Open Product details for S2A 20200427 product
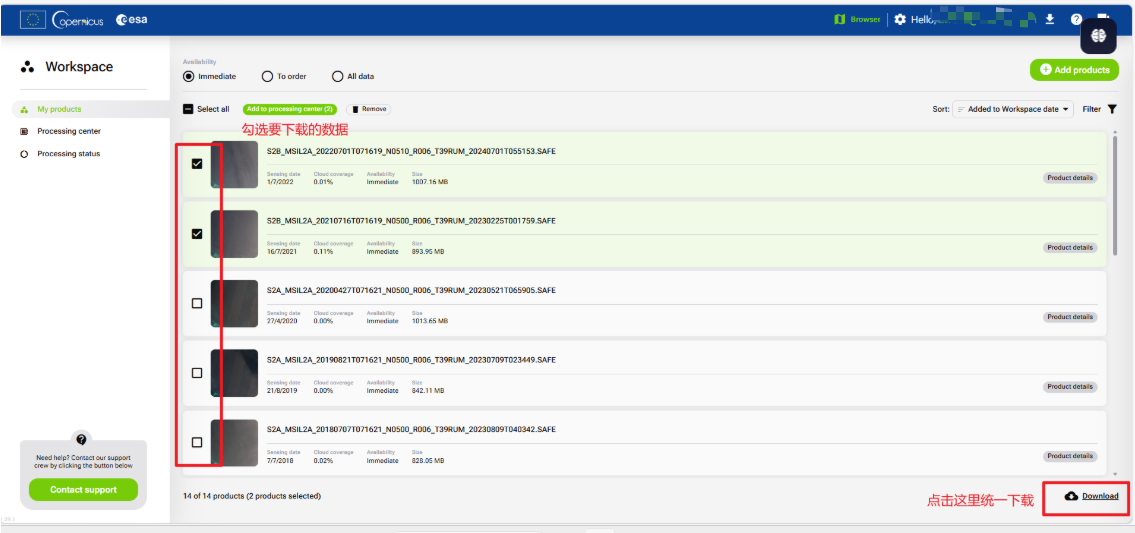 (1070, 317)
